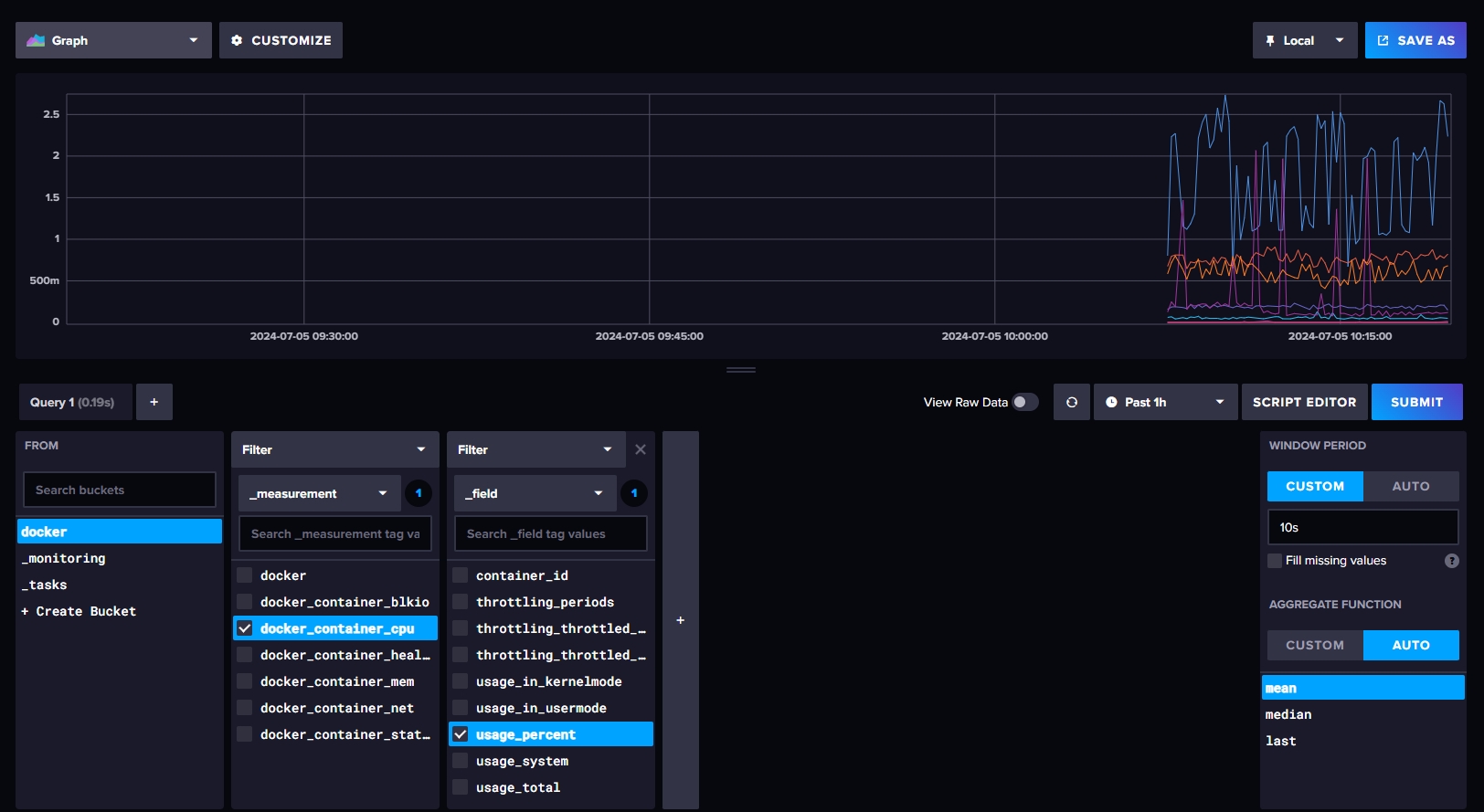Open the Customize options
1484x812 pixels.
pyautogui.click(x=281, y=40)
